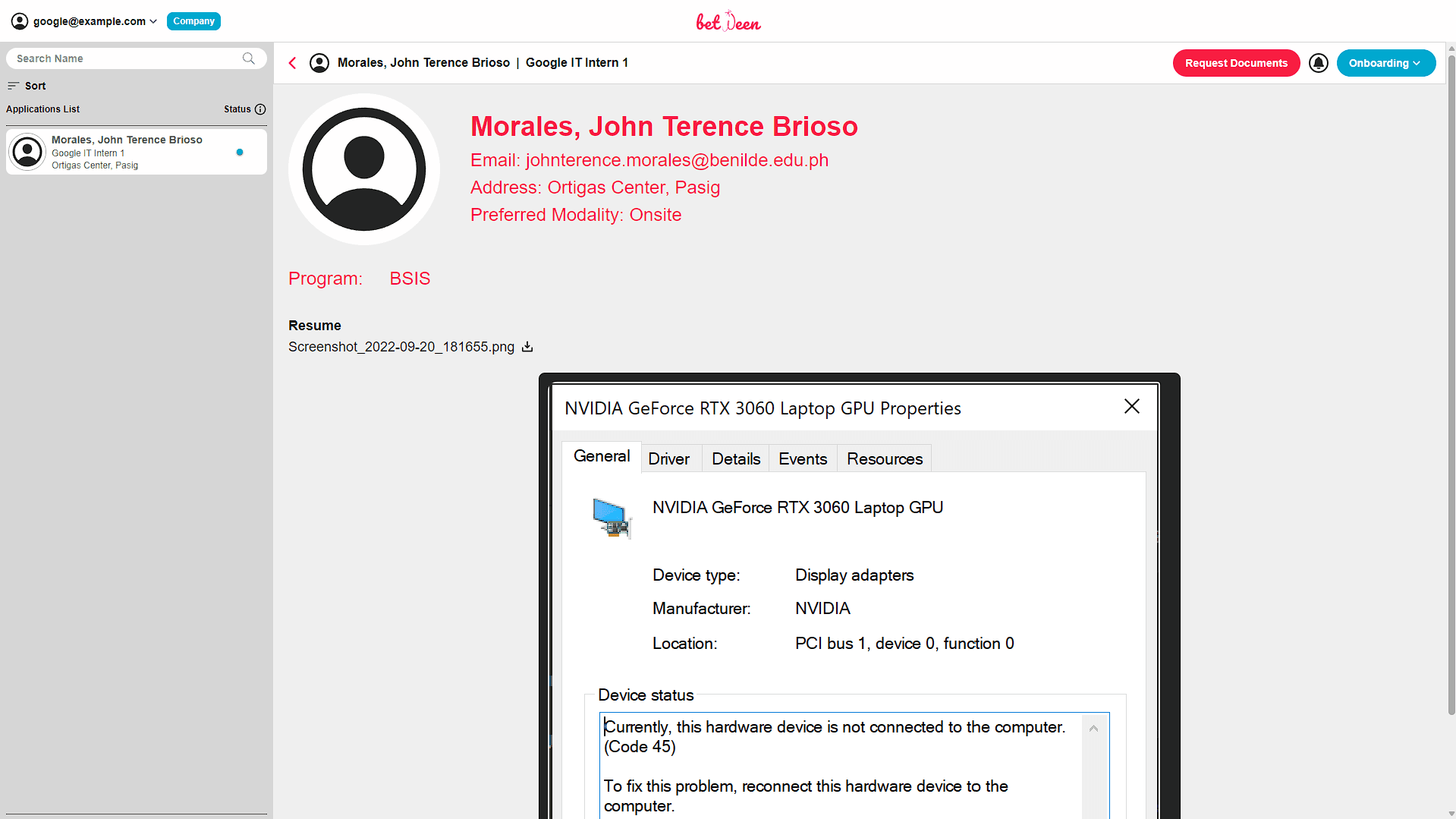Open the Screenshot_2022-09-20_181655.png resume link
The width and height of the screenshot is (1456, 819).
click(x=401, y=347)
